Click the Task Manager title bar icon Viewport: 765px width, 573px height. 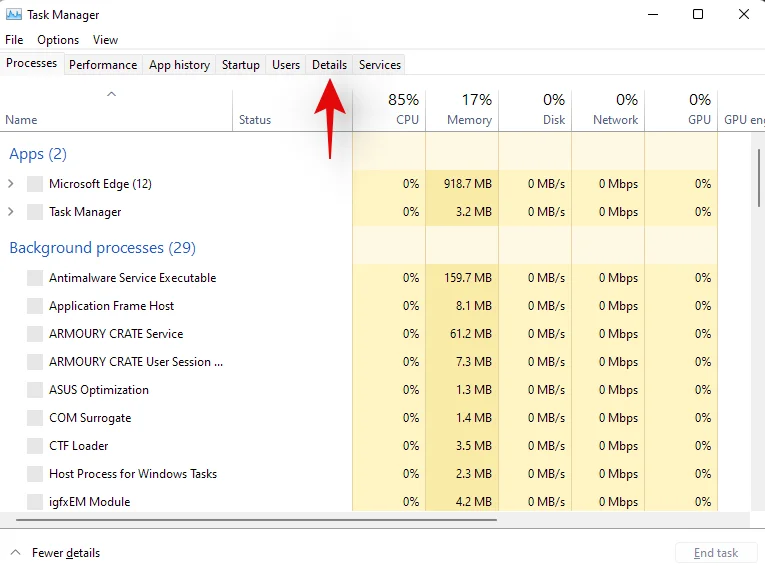[13, 14]
